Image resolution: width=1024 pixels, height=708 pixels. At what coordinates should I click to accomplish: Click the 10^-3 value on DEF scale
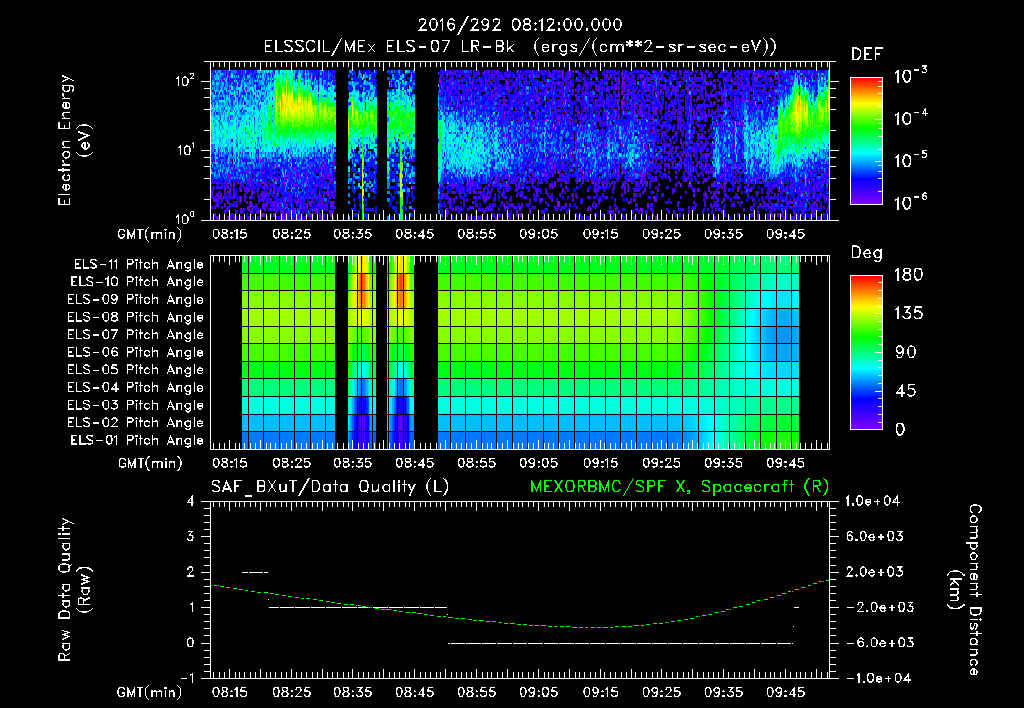click(x=910, y=76)
